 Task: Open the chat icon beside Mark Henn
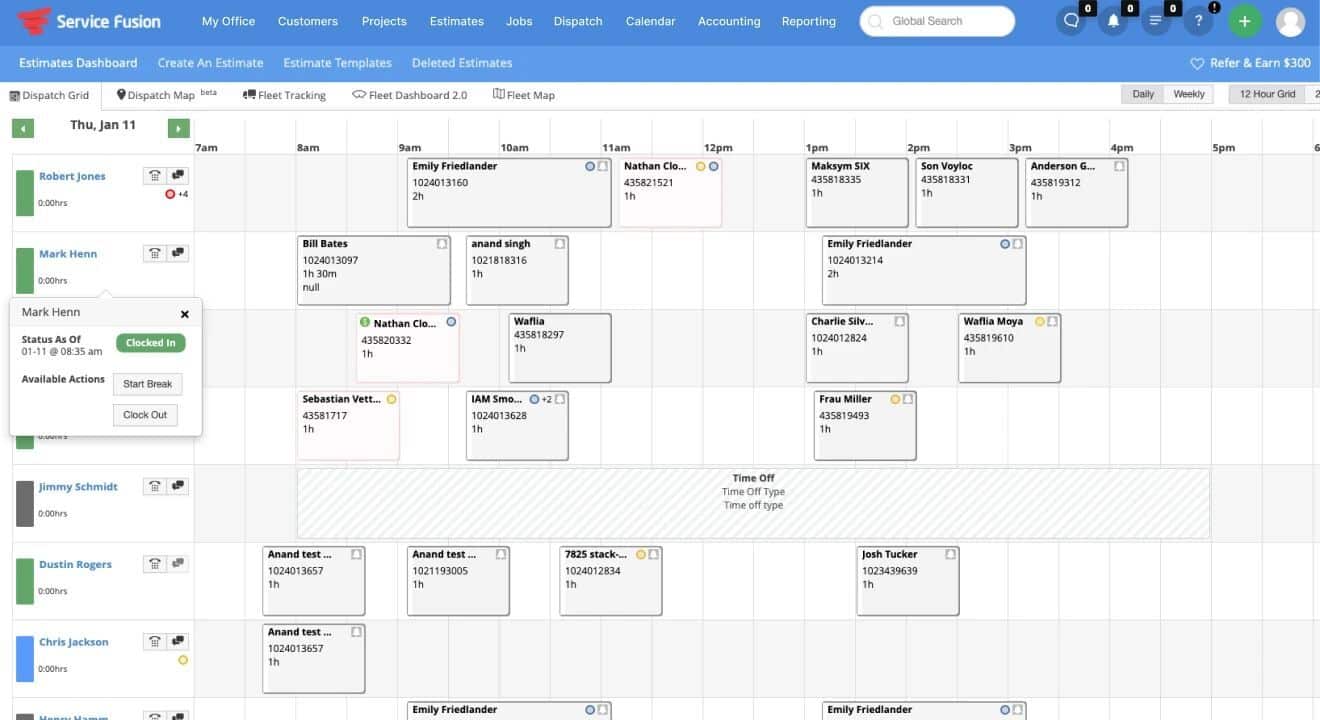[x=178, y=252]
